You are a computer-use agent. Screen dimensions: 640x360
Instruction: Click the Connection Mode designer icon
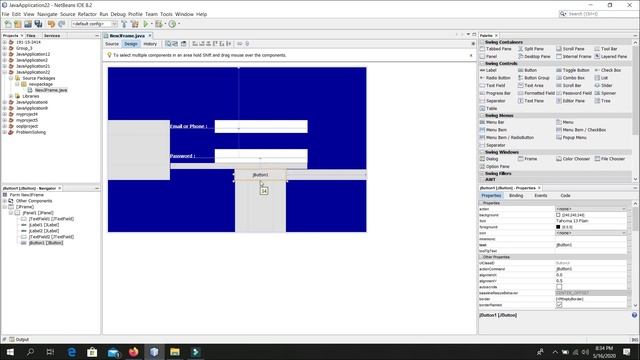[176, 44]
